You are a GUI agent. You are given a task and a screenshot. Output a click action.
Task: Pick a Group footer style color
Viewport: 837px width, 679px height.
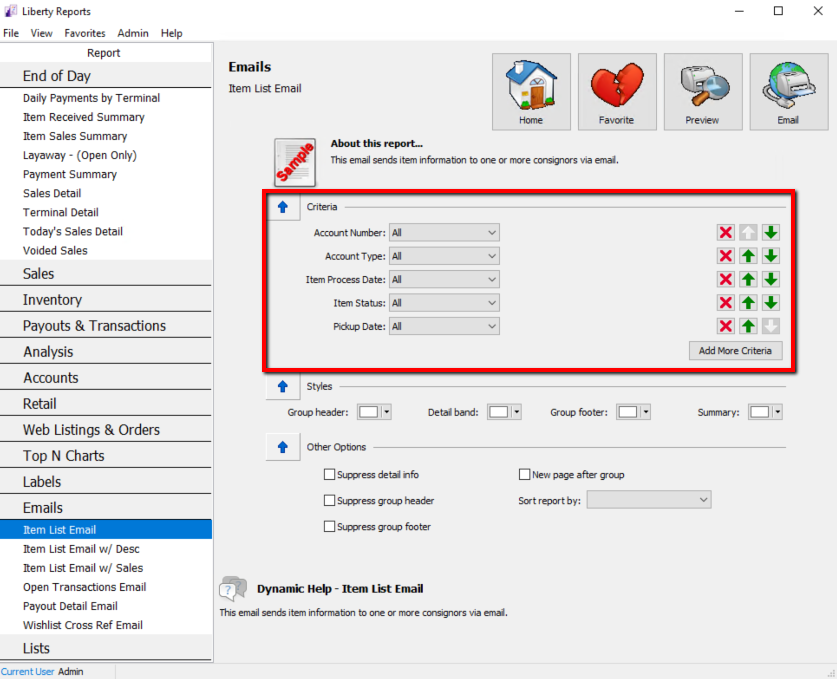(x=633, y=412)
